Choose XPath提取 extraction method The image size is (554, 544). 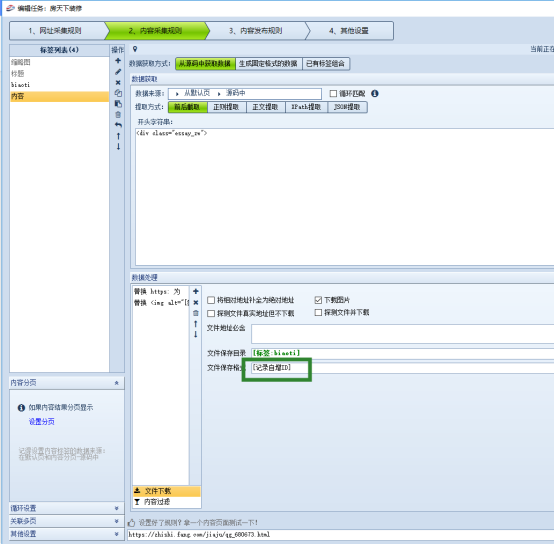point(306,107)
